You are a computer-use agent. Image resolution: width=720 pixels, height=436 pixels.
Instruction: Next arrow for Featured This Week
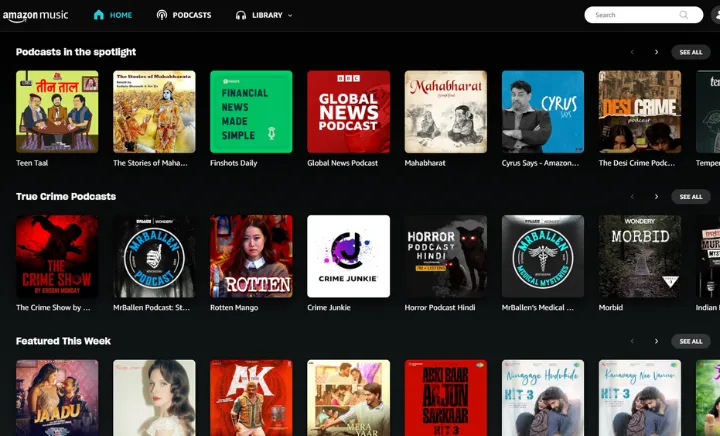point(656,341)
